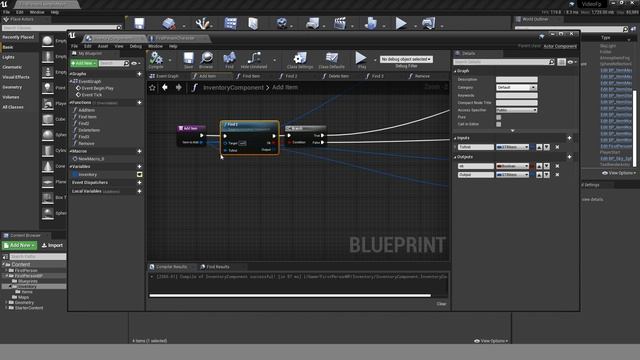
Task: Click the Import button in the Content Browser
Action: click(52, 245)
